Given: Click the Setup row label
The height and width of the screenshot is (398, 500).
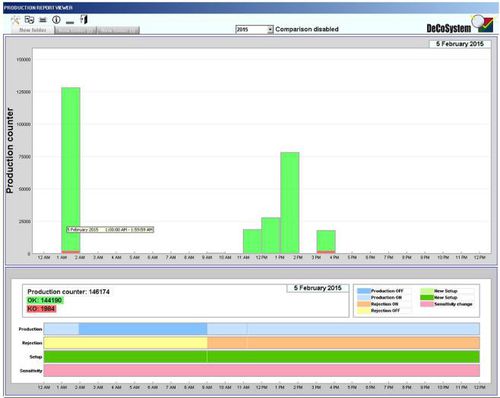Looking at the screenshot, I should click(x=36, y=357).
